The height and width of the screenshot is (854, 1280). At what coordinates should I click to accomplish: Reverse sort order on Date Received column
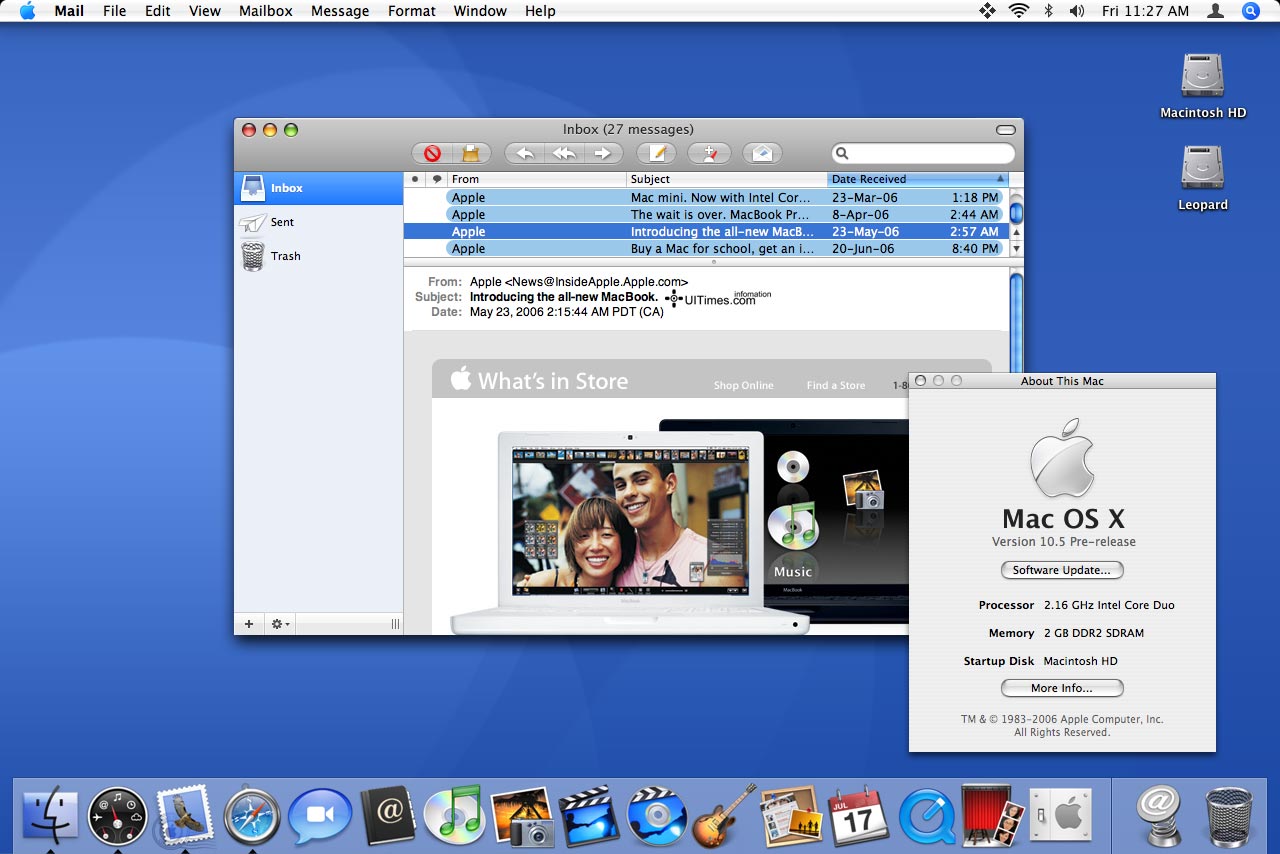point(918,180)
